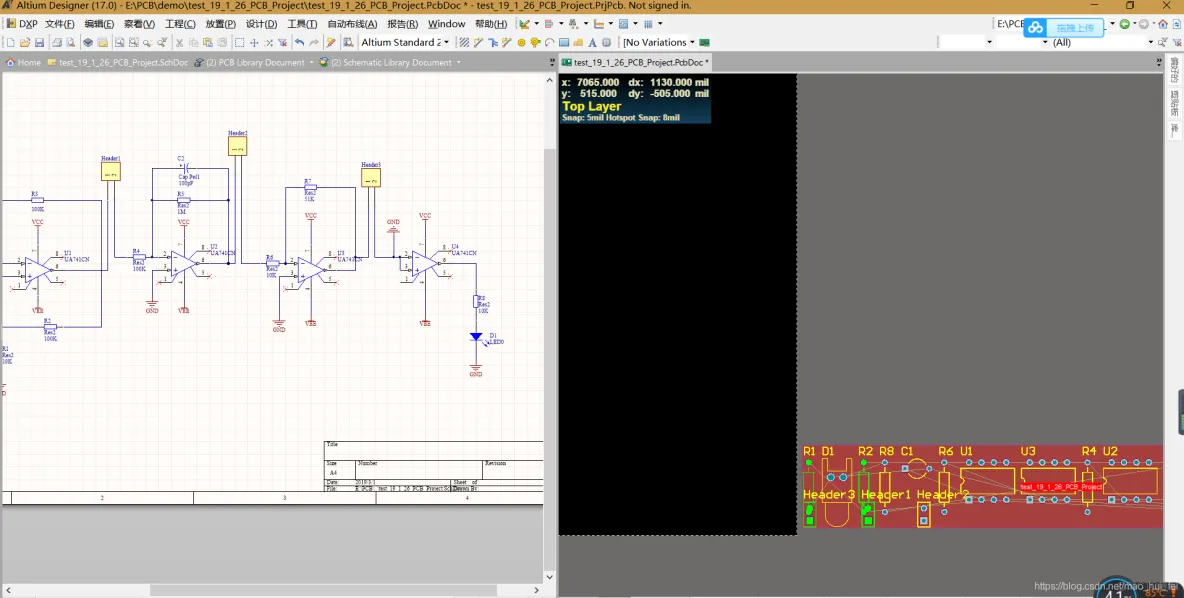1184x598 pixels.
Task: Open the 设计(D) menu
Action: point(261,23)
